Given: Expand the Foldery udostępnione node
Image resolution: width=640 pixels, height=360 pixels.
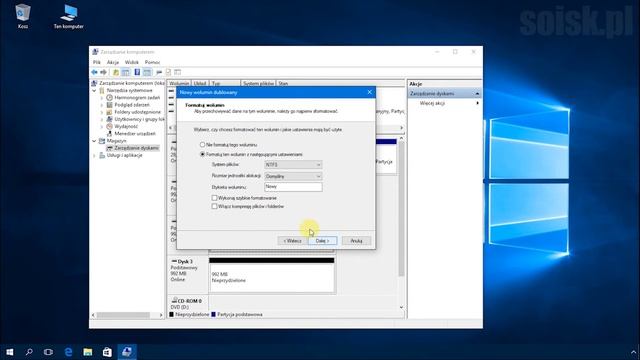Looking at the screenshot, I should (102, 112).
